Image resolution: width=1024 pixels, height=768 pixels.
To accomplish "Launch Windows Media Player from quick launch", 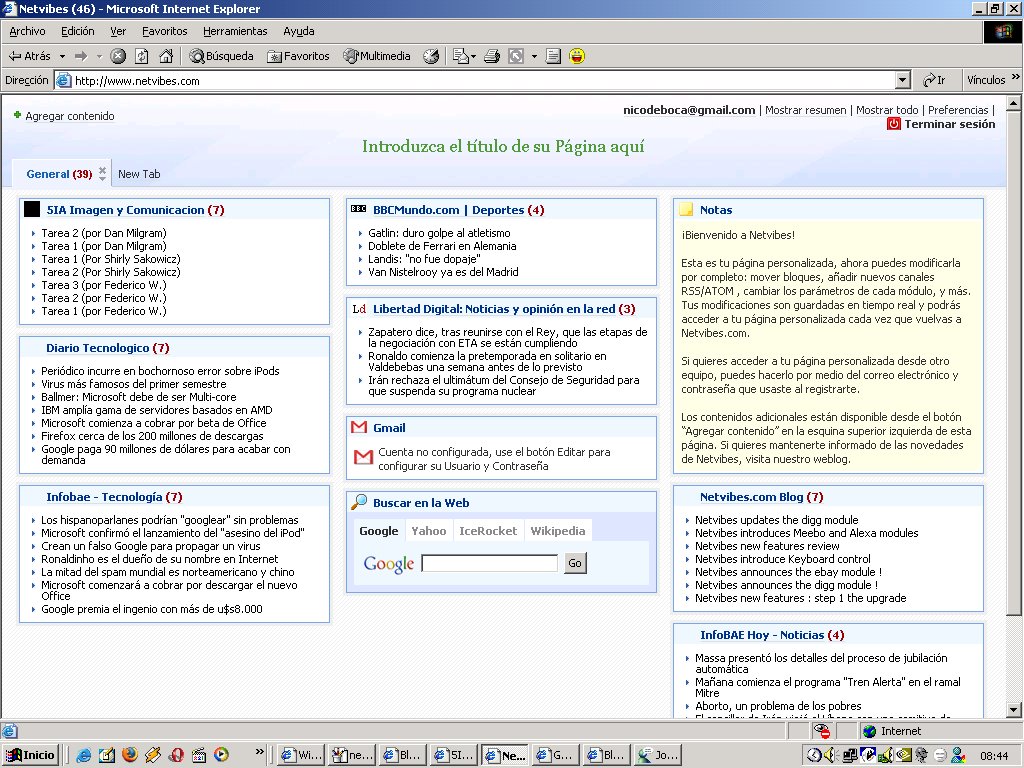I will coord(221,755).
